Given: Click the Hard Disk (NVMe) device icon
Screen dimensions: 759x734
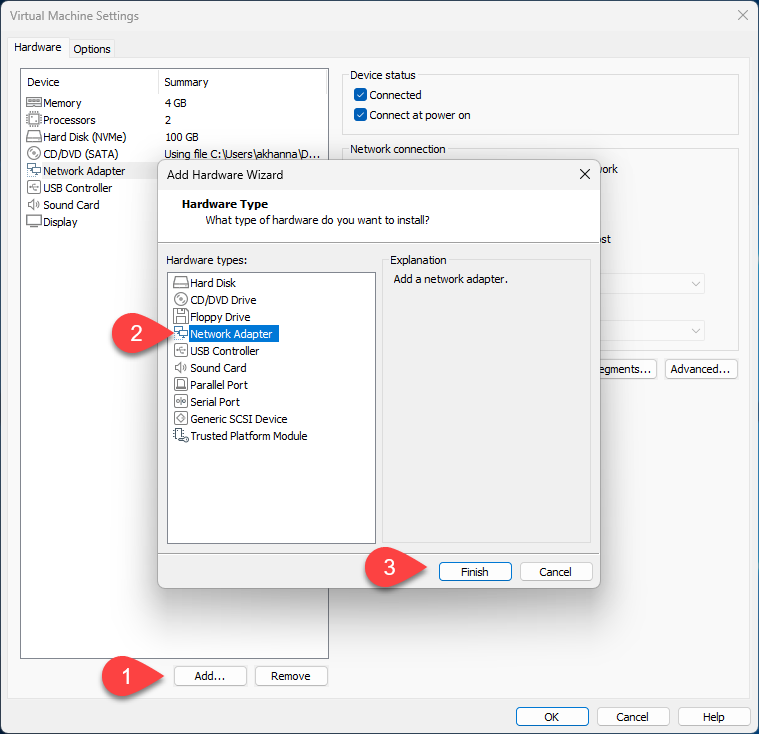Looking at the screenshot, I should coord(33,136).
